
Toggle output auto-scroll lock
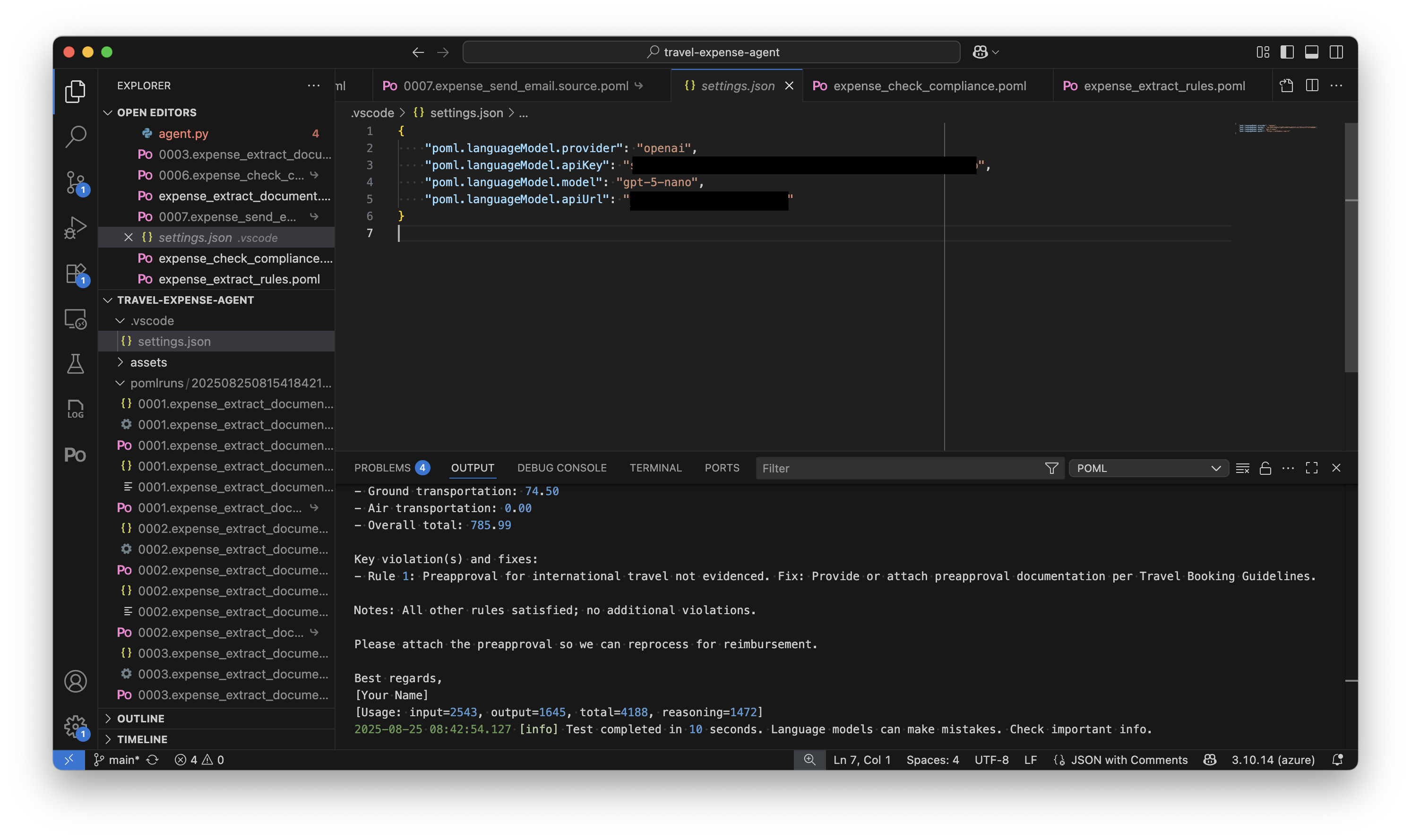click(x=1265, y=468)
